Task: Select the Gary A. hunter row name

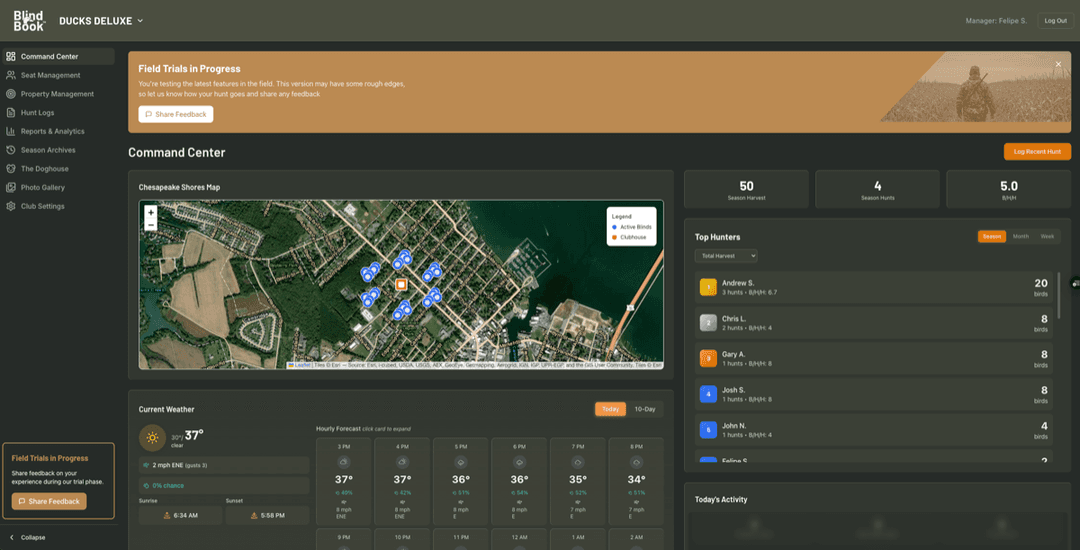Action: point(735,355)
